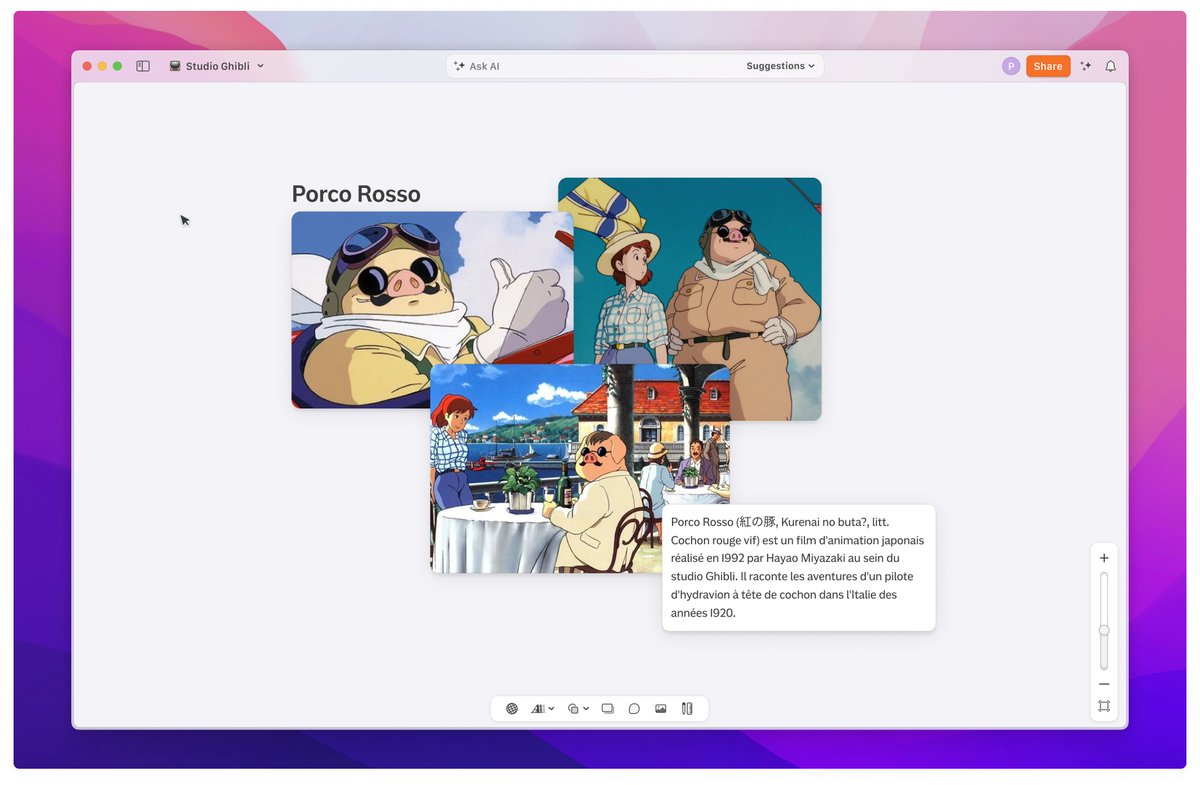This screenshot has height=785, width=1200.
Task: Toggle the sidebar panel
Action: tap(143, 65)
